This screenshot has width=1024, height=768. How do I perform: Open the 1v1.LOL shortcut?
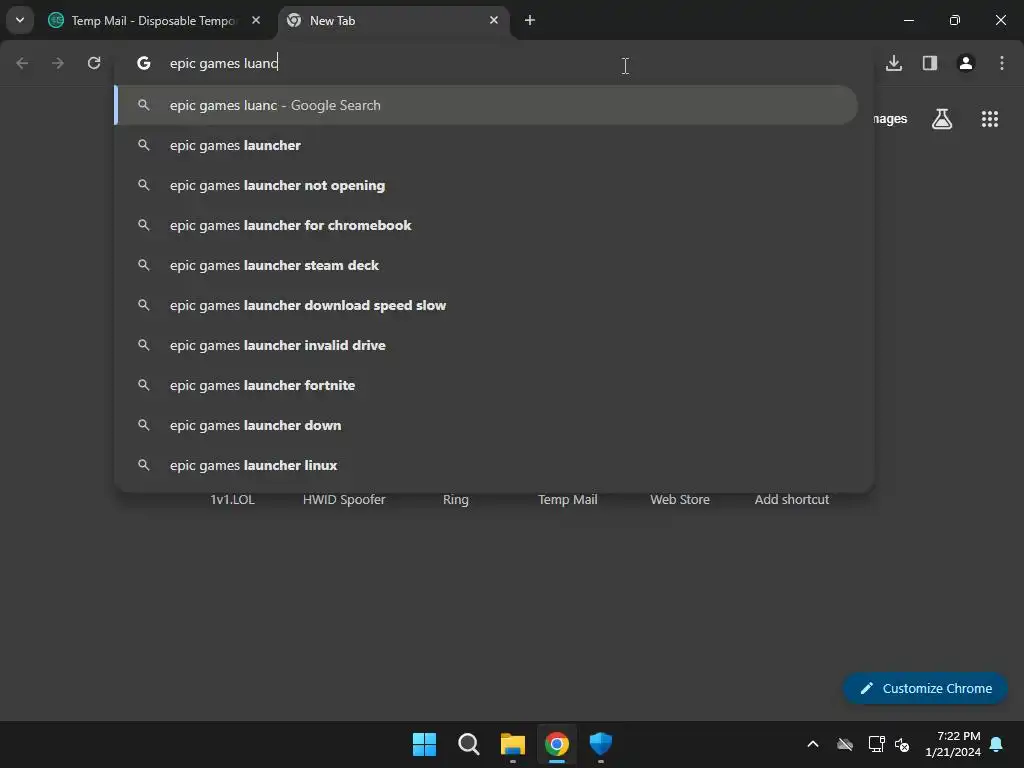[x=232, y=500]
